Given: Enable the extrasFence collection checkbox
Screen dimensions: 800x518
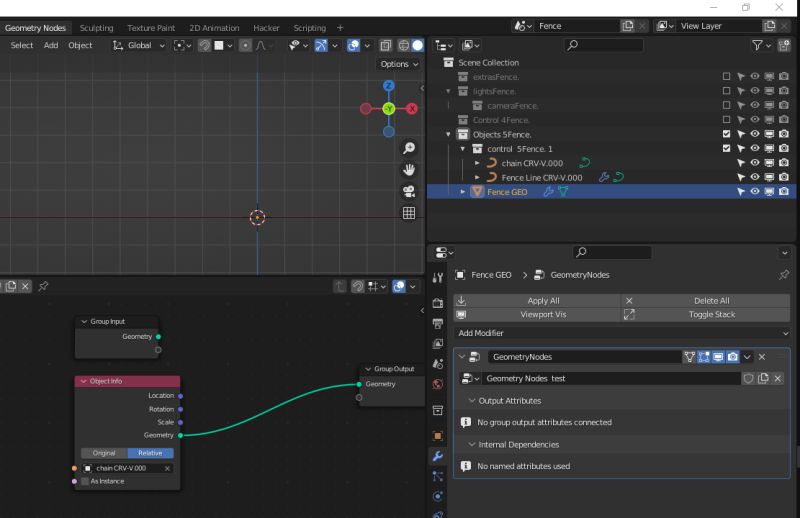Looking at the screenshot, I should [x=727, y=77].
